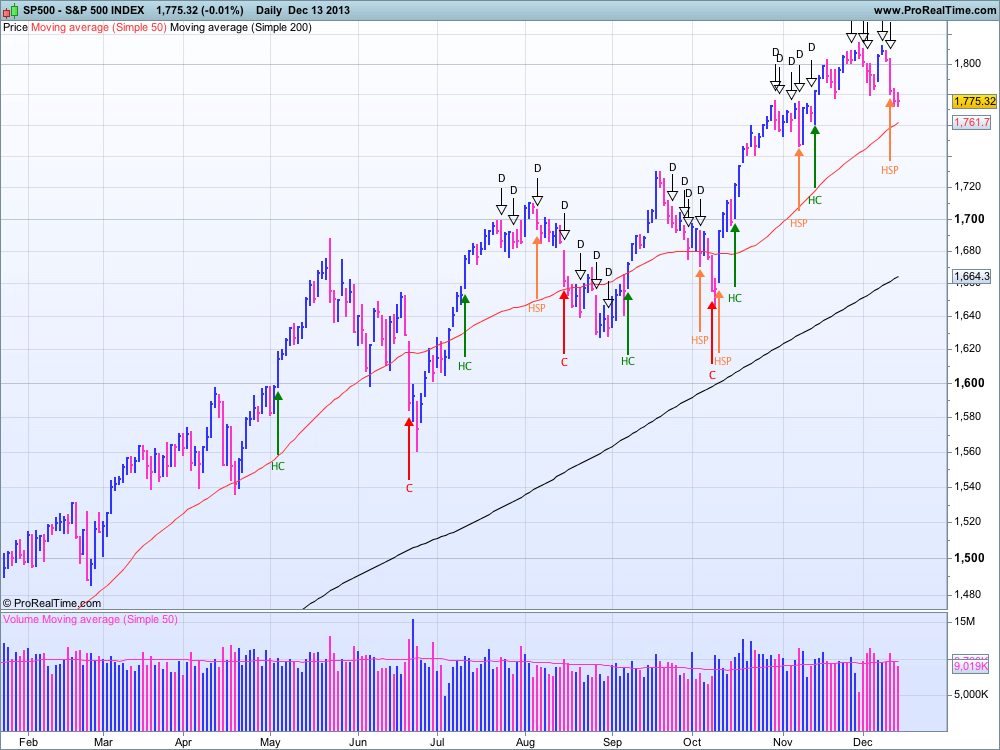Click the red C marker in late June
The image size is (1000, 750).
pyautogui.click(x=409, y=488)
